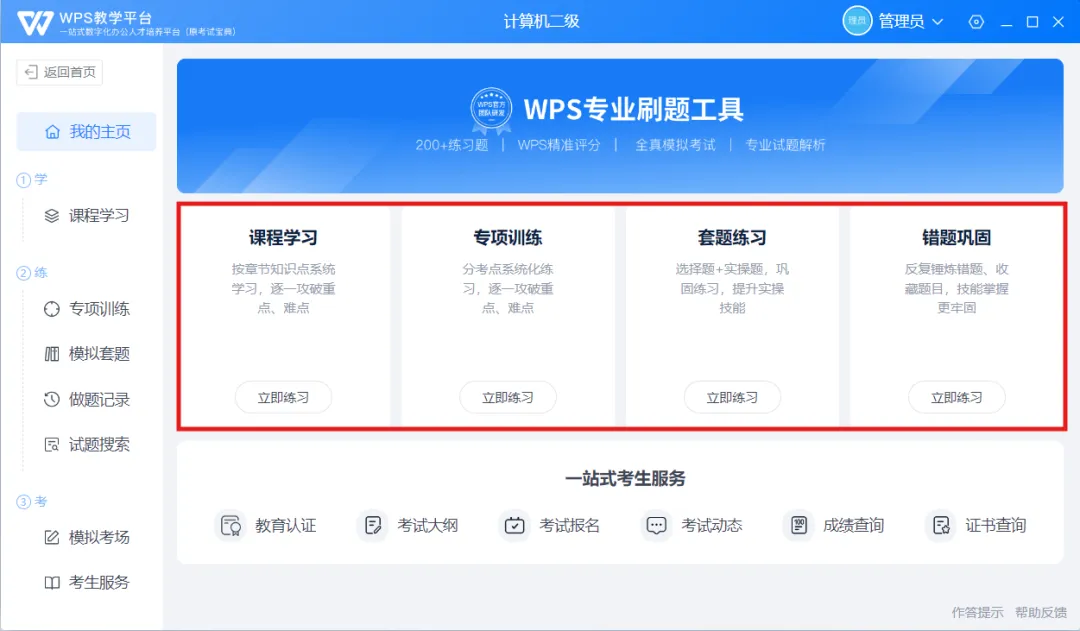
Task: Click the 一站式考生服务 heading
Action: pyautogui.click(x=625, y=478)
